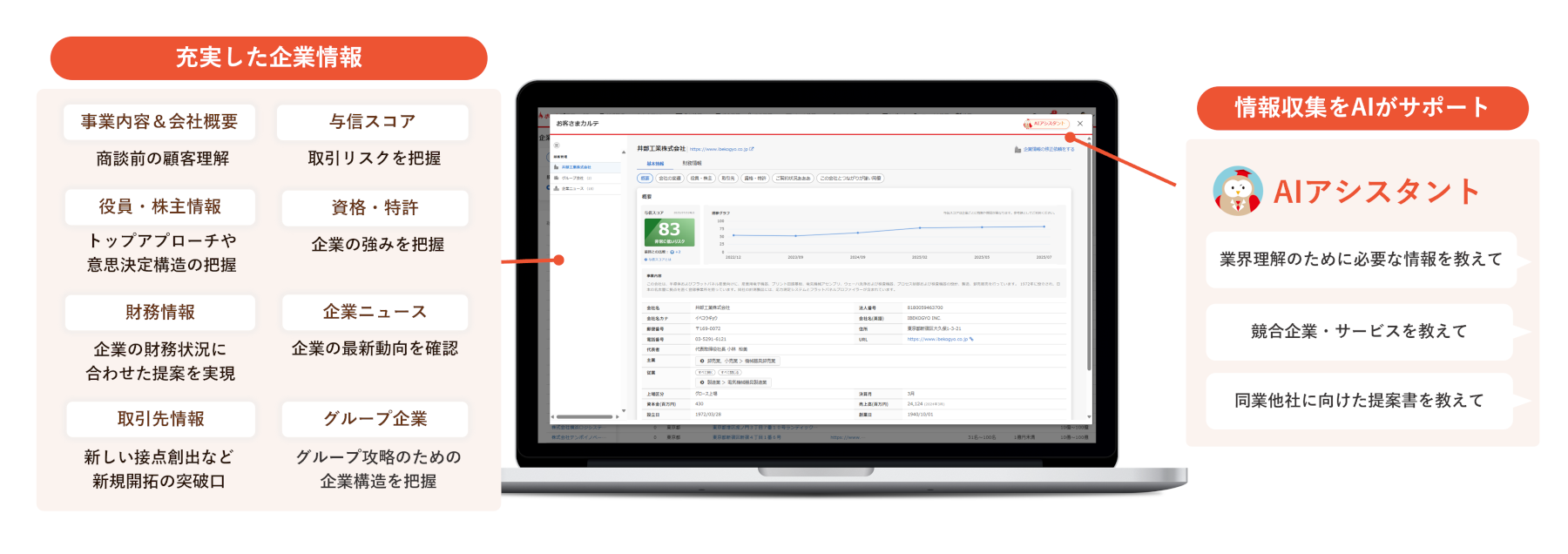1568x554 pixels.
Task: Select 井部工業株式会社 in the left sidebar
Action: pyautogui.click(x=575, y=167)
